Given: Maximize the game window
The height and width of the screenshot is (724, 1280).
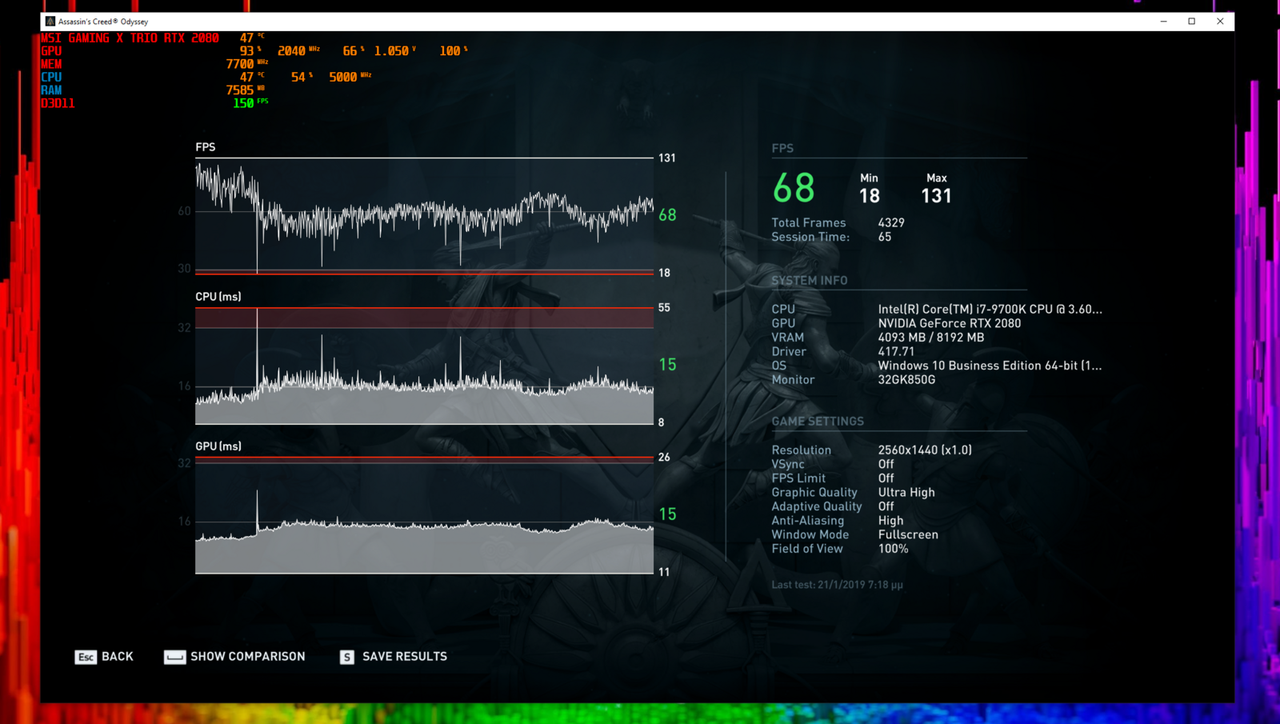Looking at the screenshot, I should [1192, 21].
